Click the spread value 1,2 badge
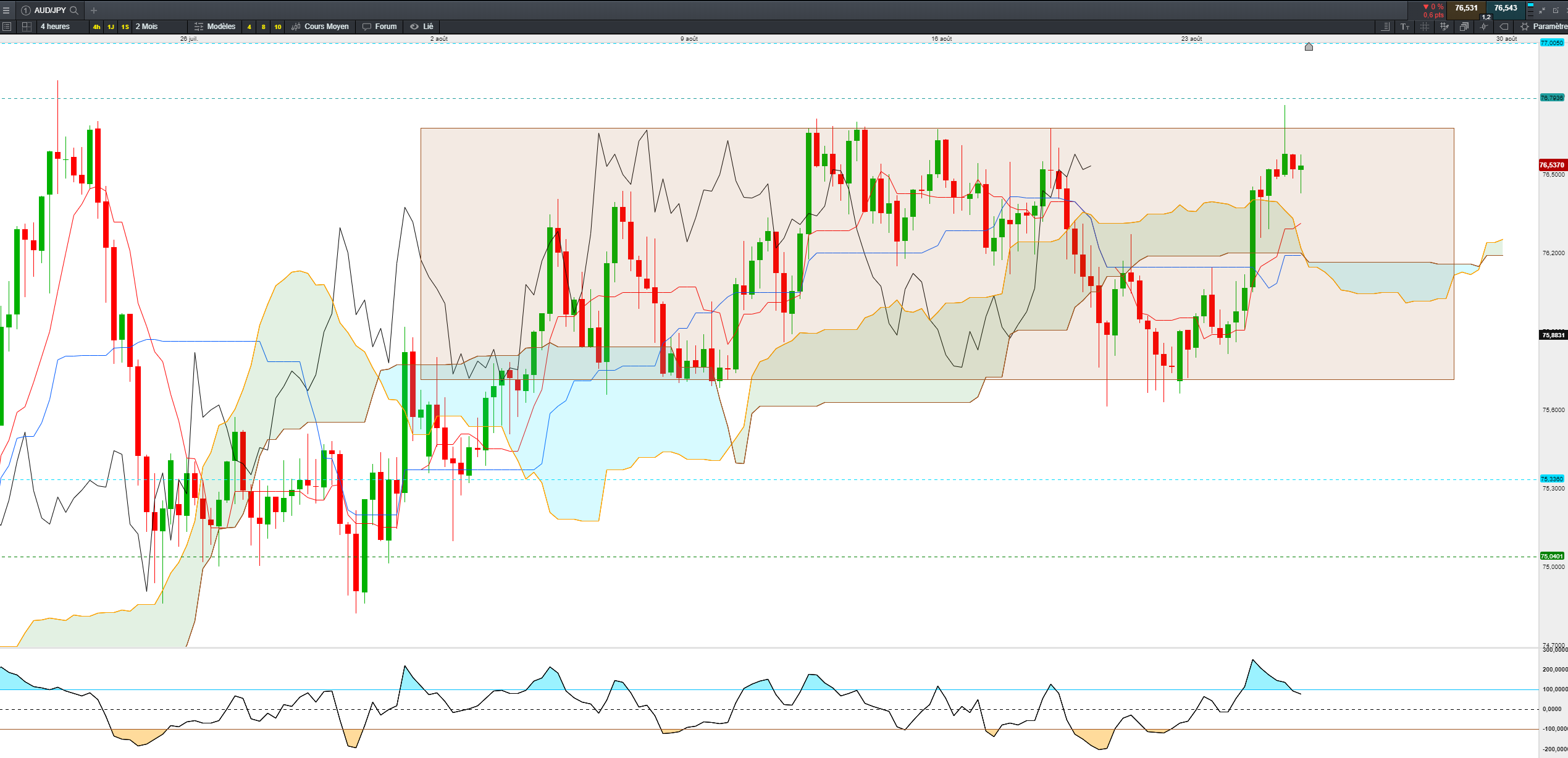The width and height of the screenshot is (1568, 758). [x=1486, y=17]
